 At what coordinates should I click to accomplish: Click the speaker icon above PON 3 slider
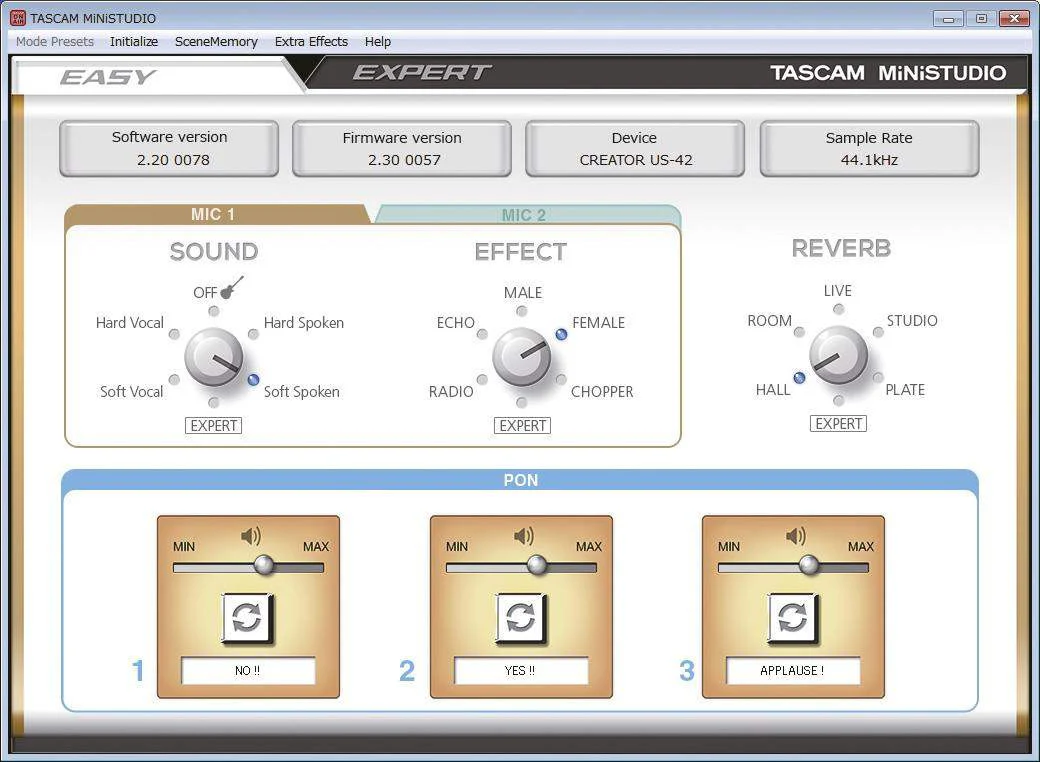tap(796, 536)
